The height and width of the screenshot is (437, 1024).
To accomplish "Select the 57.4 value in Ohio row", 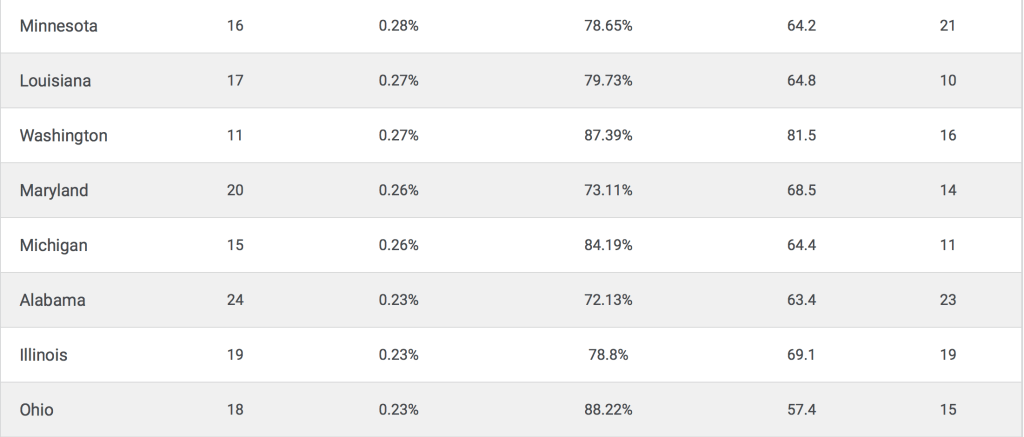I will pos(802,409).
